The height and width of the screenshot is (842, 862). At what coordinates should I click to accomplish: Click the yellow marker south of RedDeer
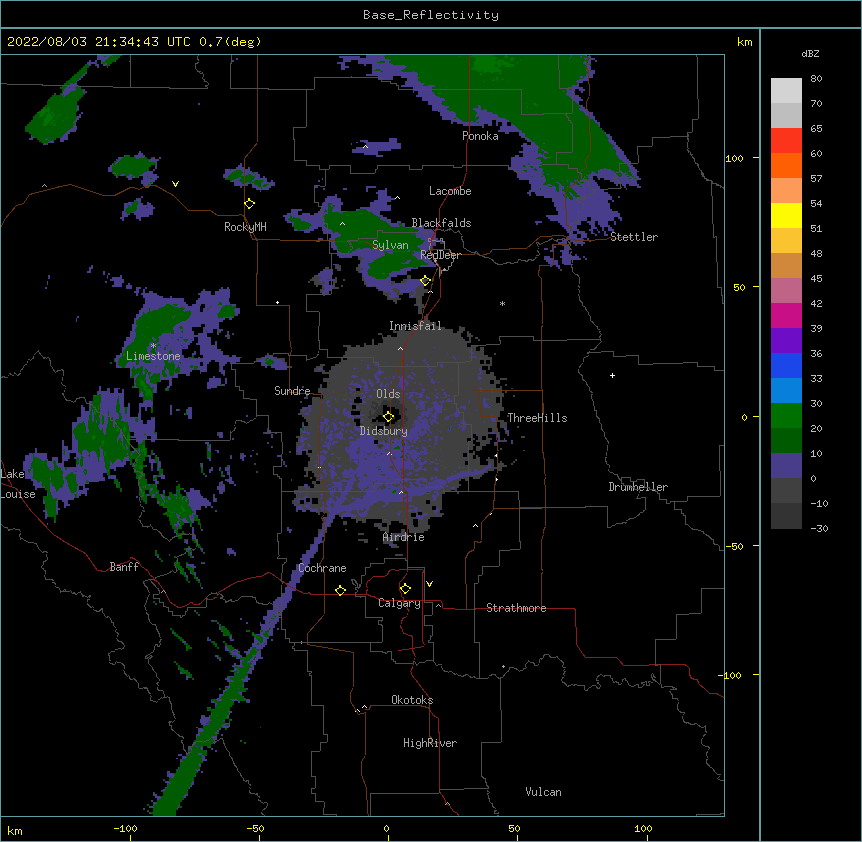click(x=426, y=281)
